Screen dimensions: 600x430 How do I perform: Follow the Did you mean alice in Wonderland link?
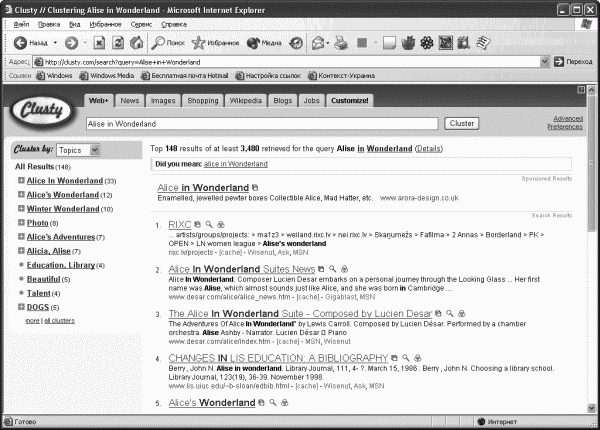click(236, 164)
